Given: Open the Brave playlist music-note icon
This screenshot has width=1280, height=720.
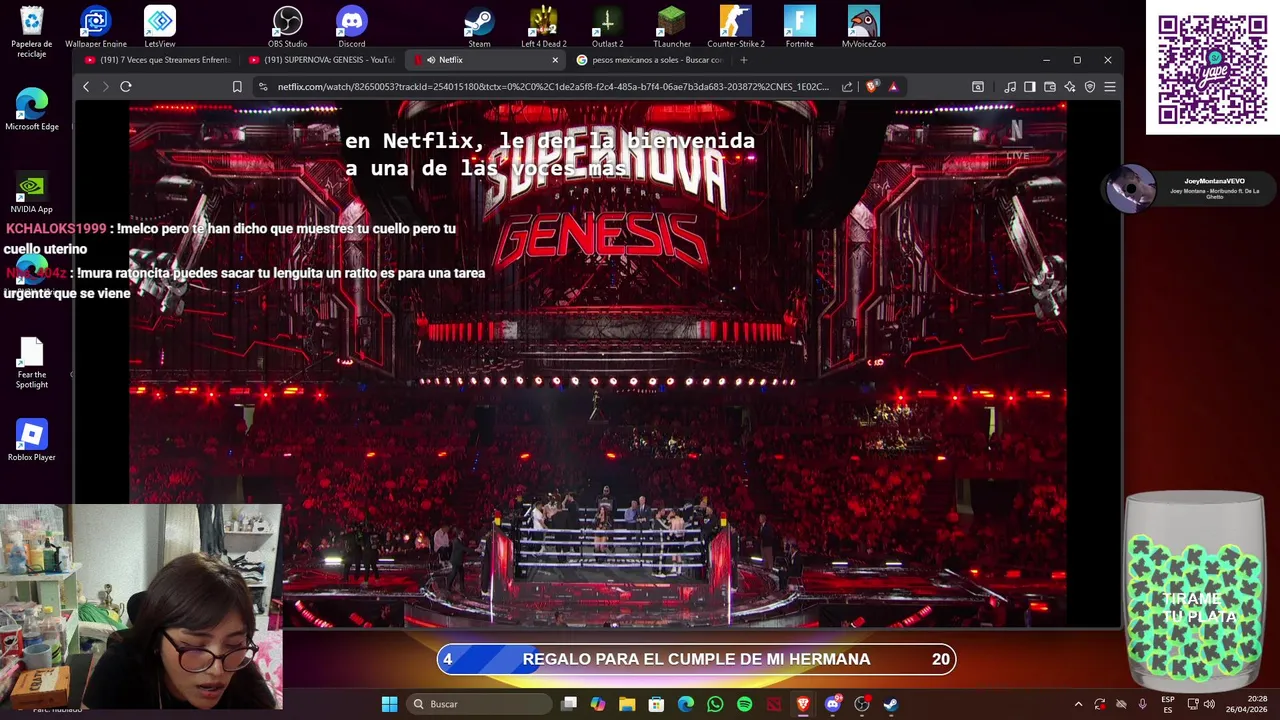Looking at the screenshot, I should (x=1010, y=87).
